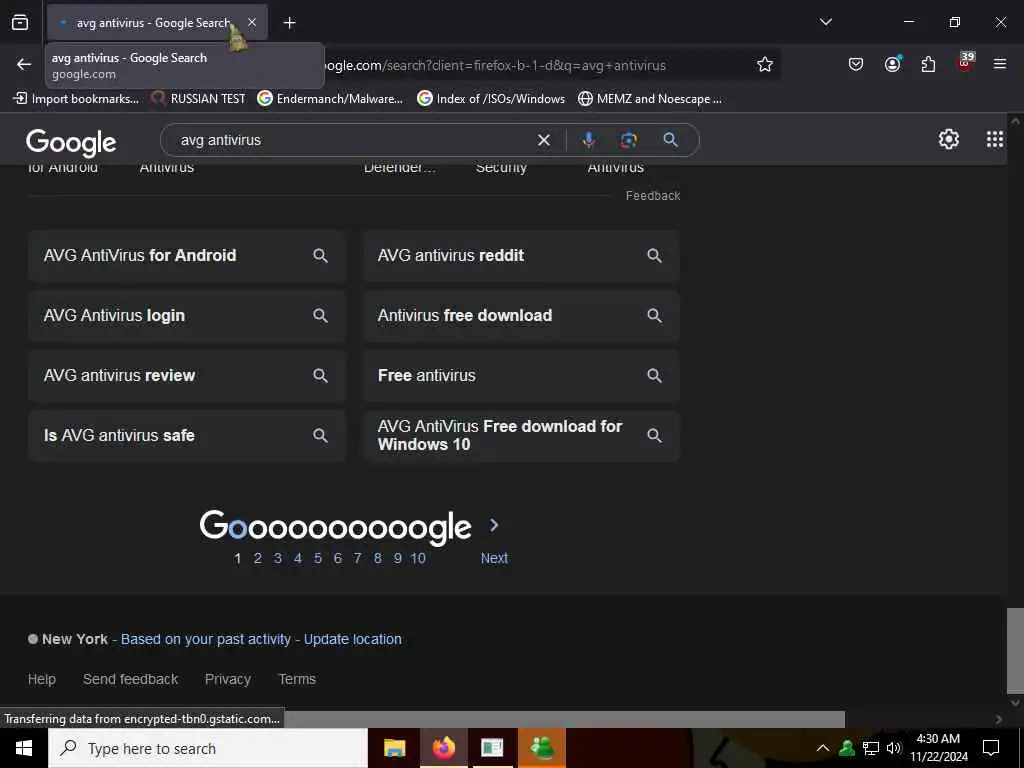Search AVG Antivirus login suggestion
This screenshot has height=768, width=1024.
point(187,315)
